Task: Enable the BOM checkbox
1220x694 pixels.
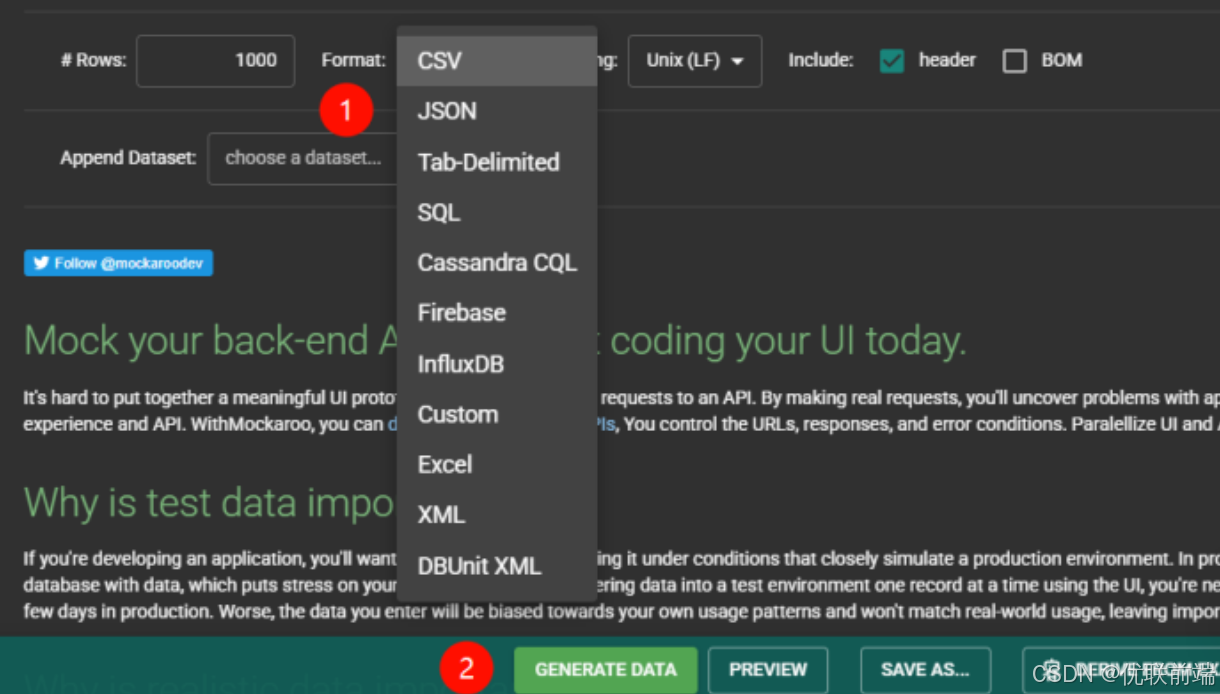Action: coord(1015,61)
